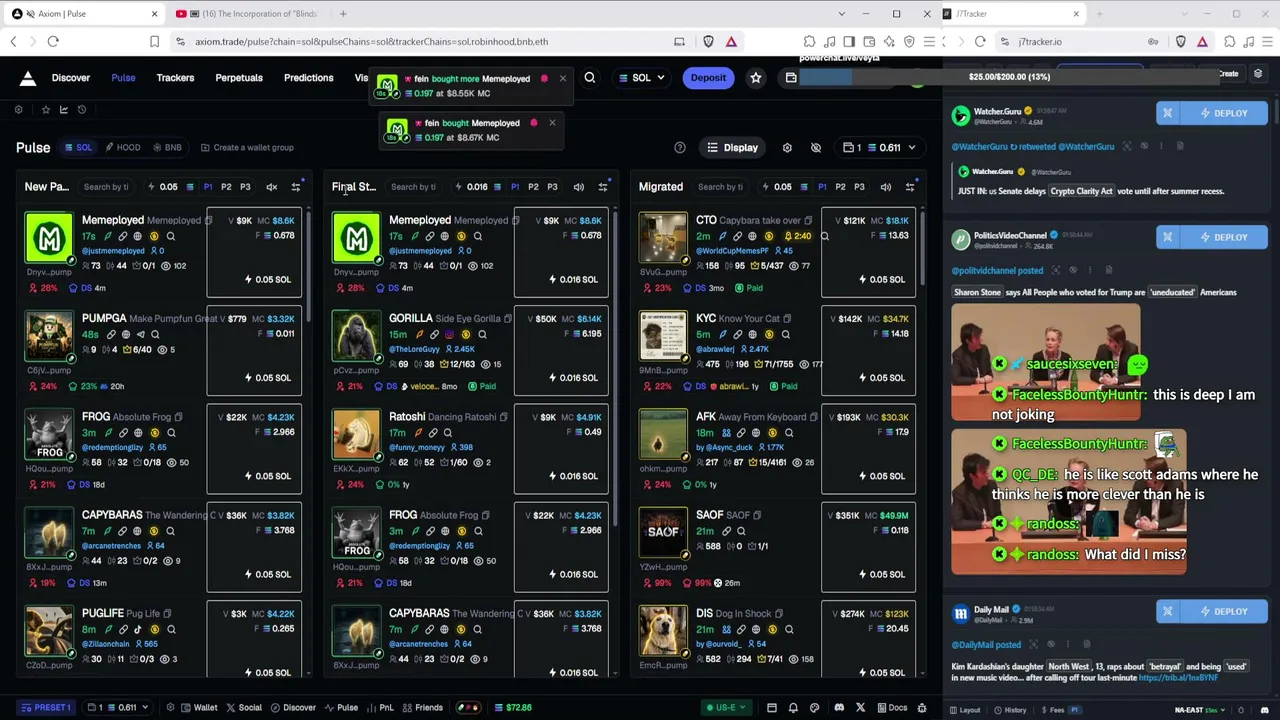Open the GORILLA token thumbnail
Screen dimensions: 1280x720
coord(356,335)
